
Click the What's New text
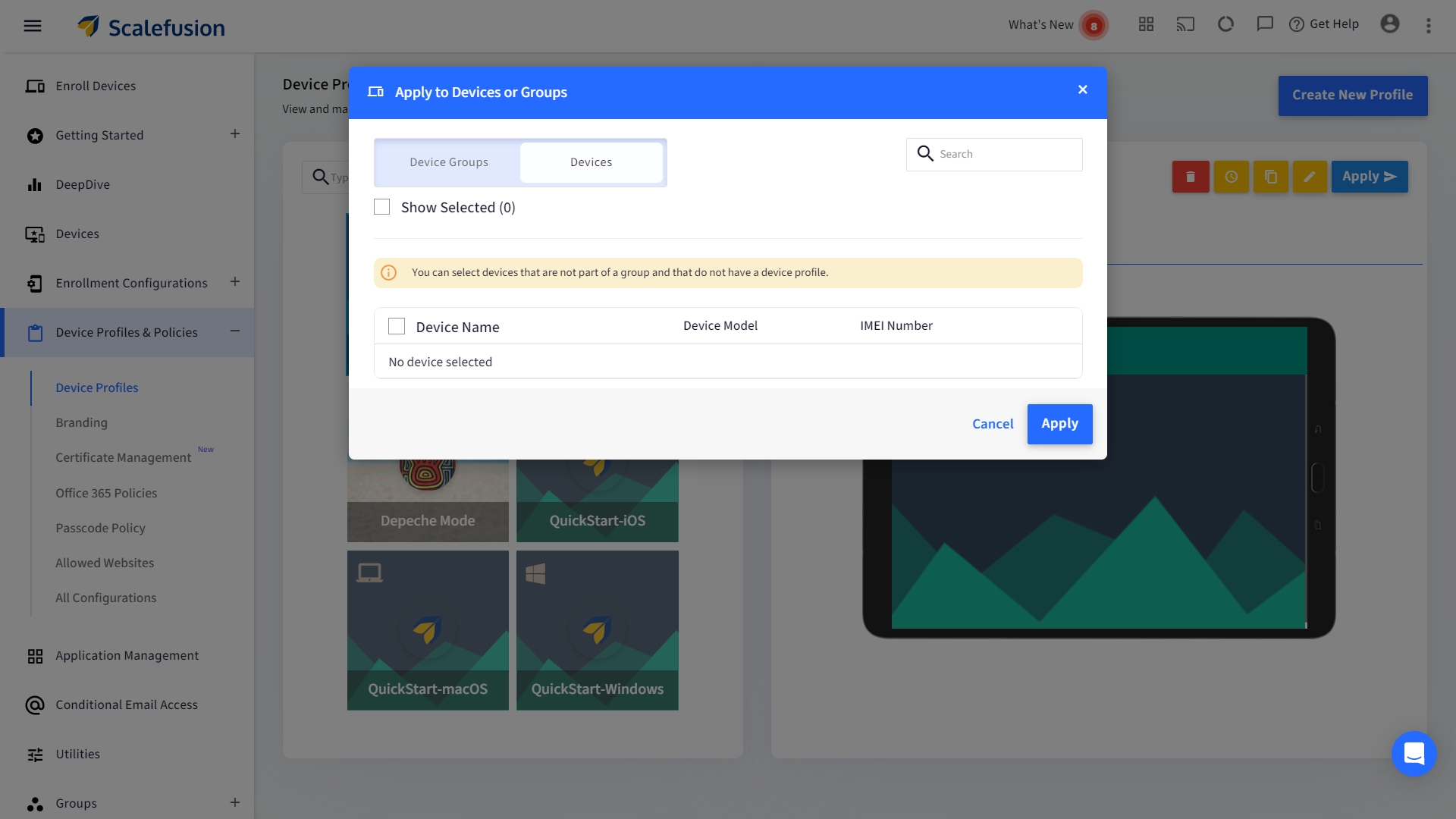point(1040,25)
